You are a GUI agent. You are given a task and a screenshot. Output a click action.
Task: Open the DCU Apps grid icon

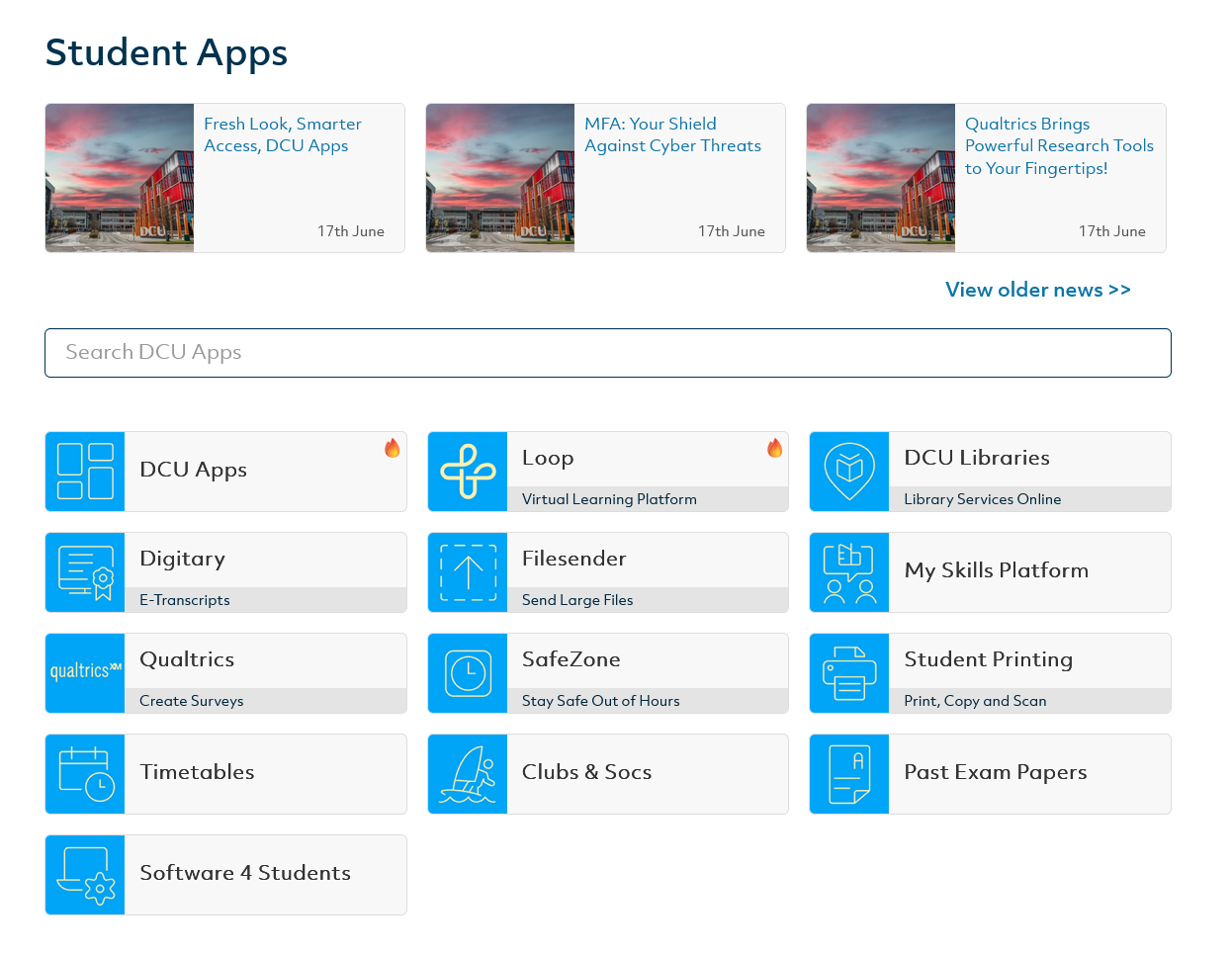pyautogui.click(x=85, y=472)
